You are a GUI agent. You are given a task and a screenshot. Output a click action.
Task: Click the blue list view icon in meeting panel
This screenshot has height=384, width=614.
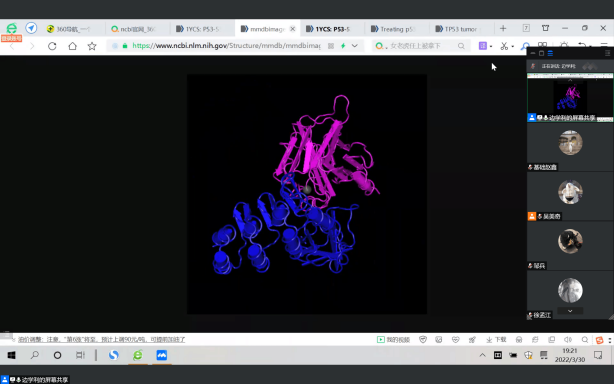[550, 53]
